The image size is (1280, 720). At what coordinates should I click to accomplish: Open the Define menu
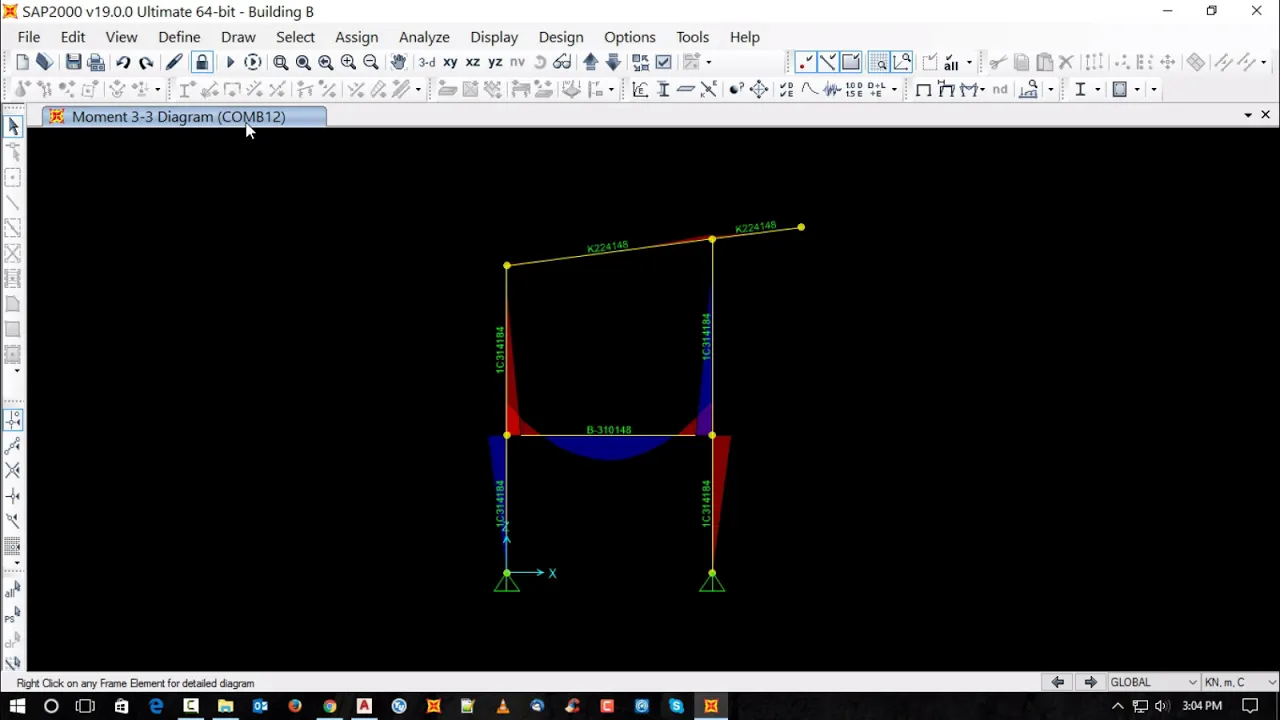pos(179,37)
